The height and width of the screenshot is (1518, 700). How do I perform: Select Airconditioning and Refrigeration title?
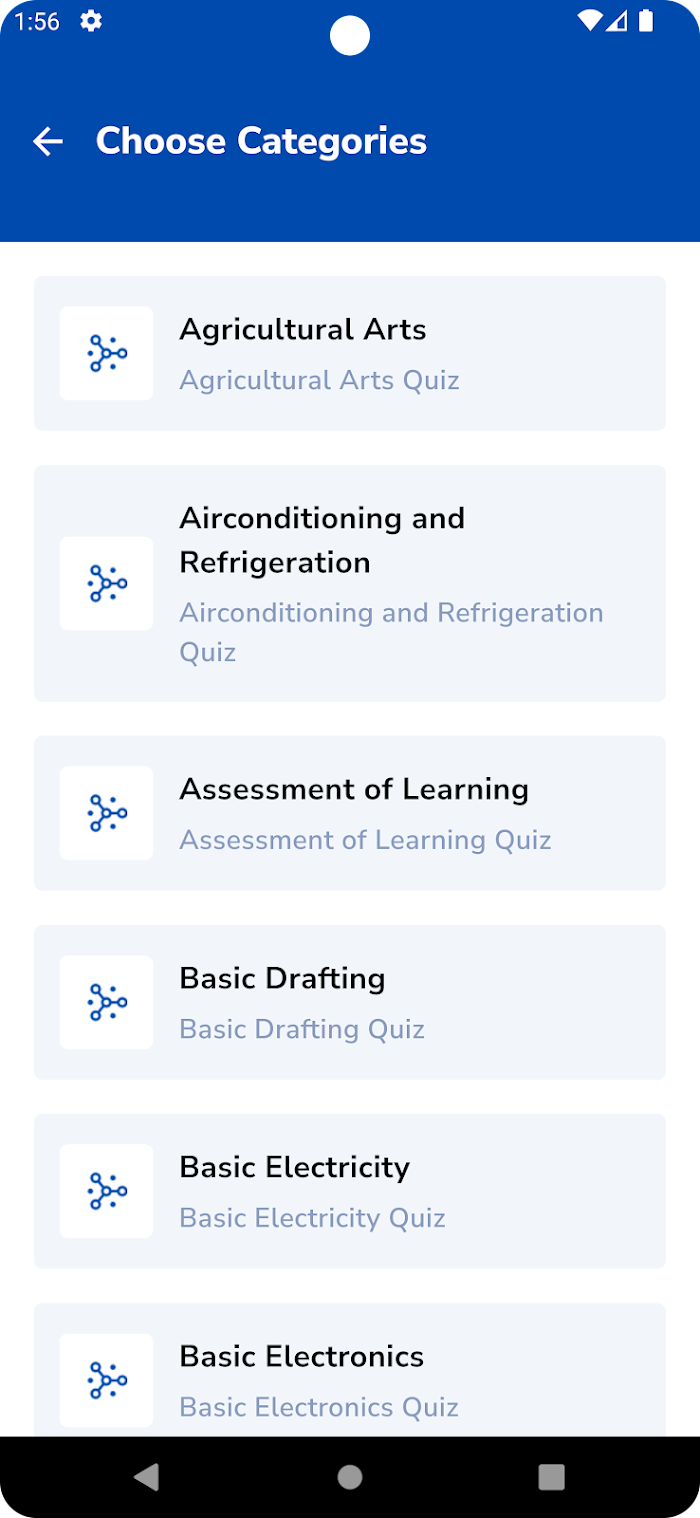point(322,540)
